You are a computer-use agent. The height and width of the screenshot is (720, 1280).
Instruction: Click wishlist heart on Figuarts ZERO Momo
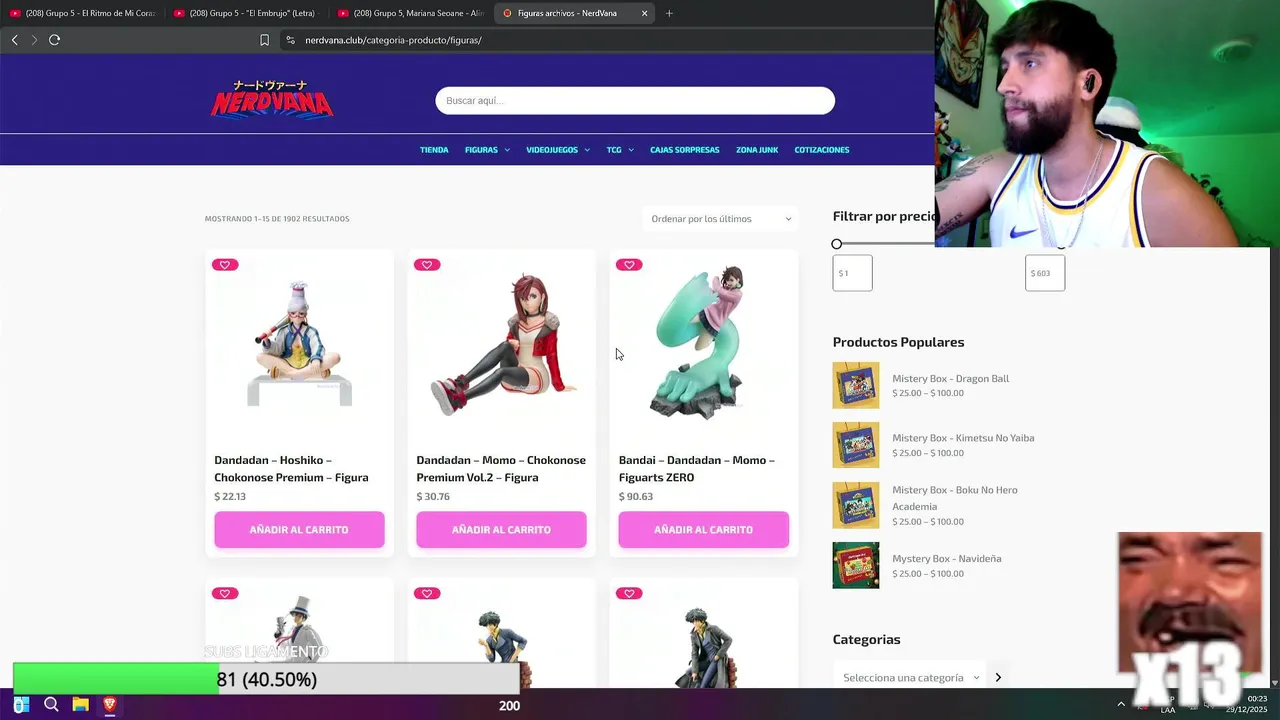(629, 265)
